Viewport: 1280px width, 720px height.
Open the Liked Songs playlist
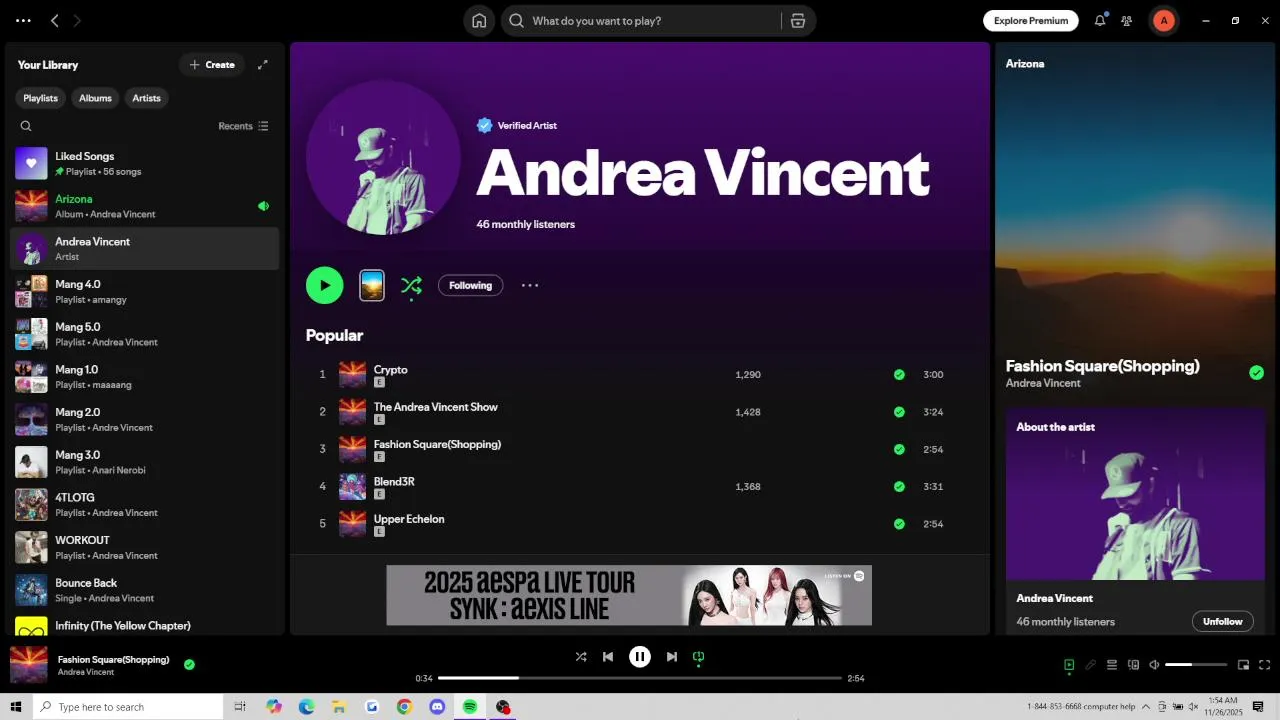tap(144, 163)
